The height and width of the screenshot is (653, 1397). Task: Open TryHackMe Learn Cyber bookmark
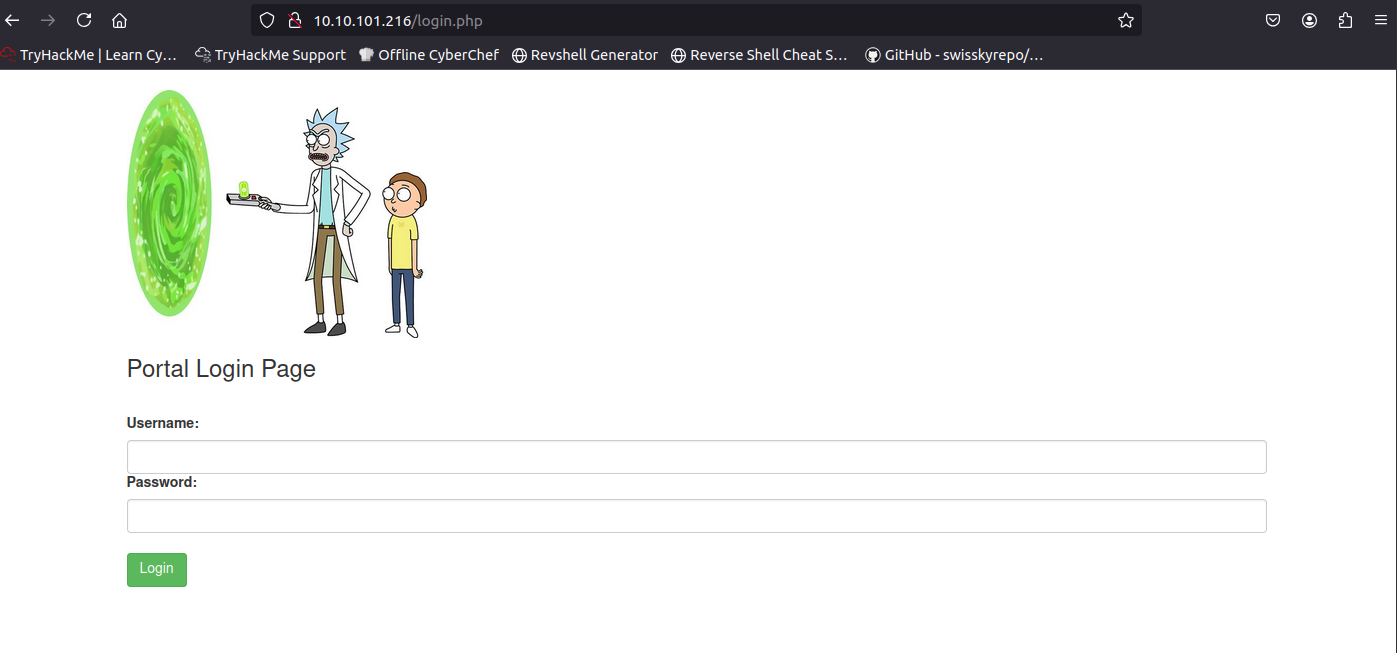coord(90,55)
